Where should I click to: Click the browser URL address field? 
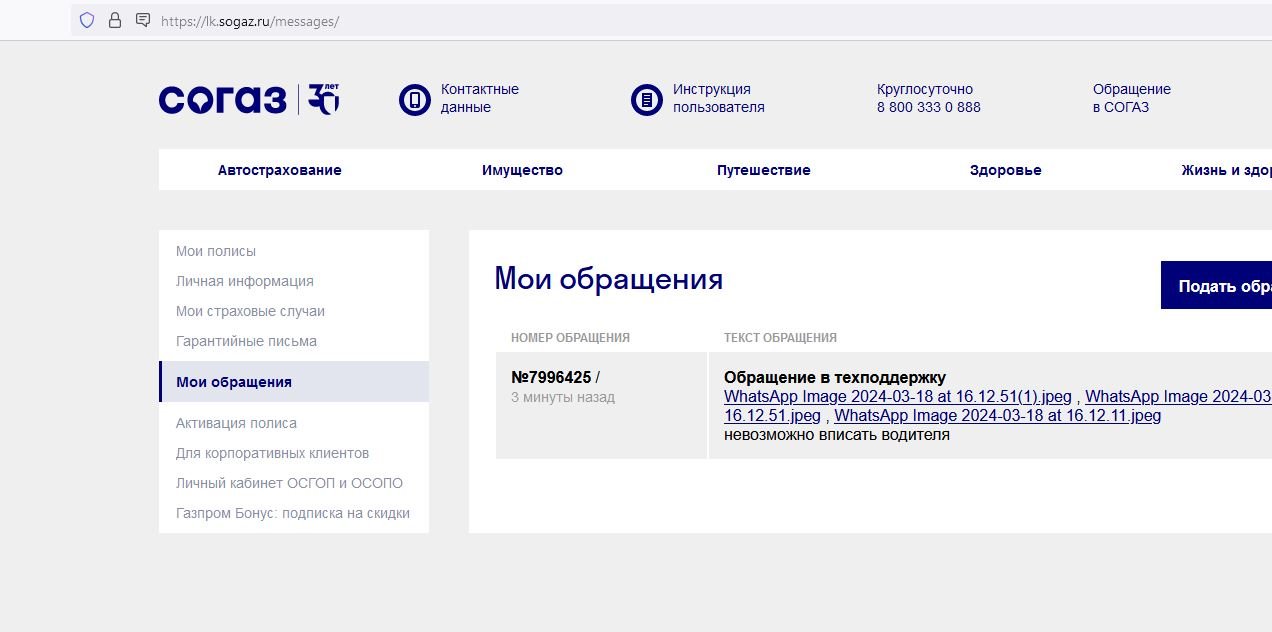600,20
